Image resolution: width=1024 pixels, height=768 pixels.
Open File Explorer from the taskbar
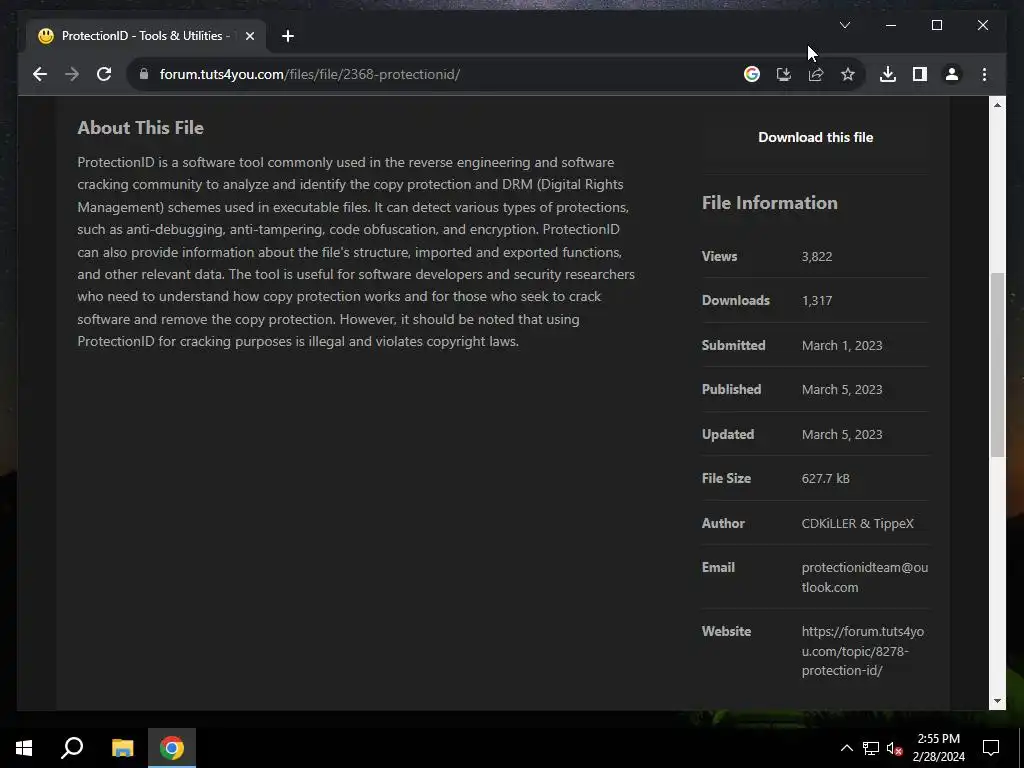122,748
